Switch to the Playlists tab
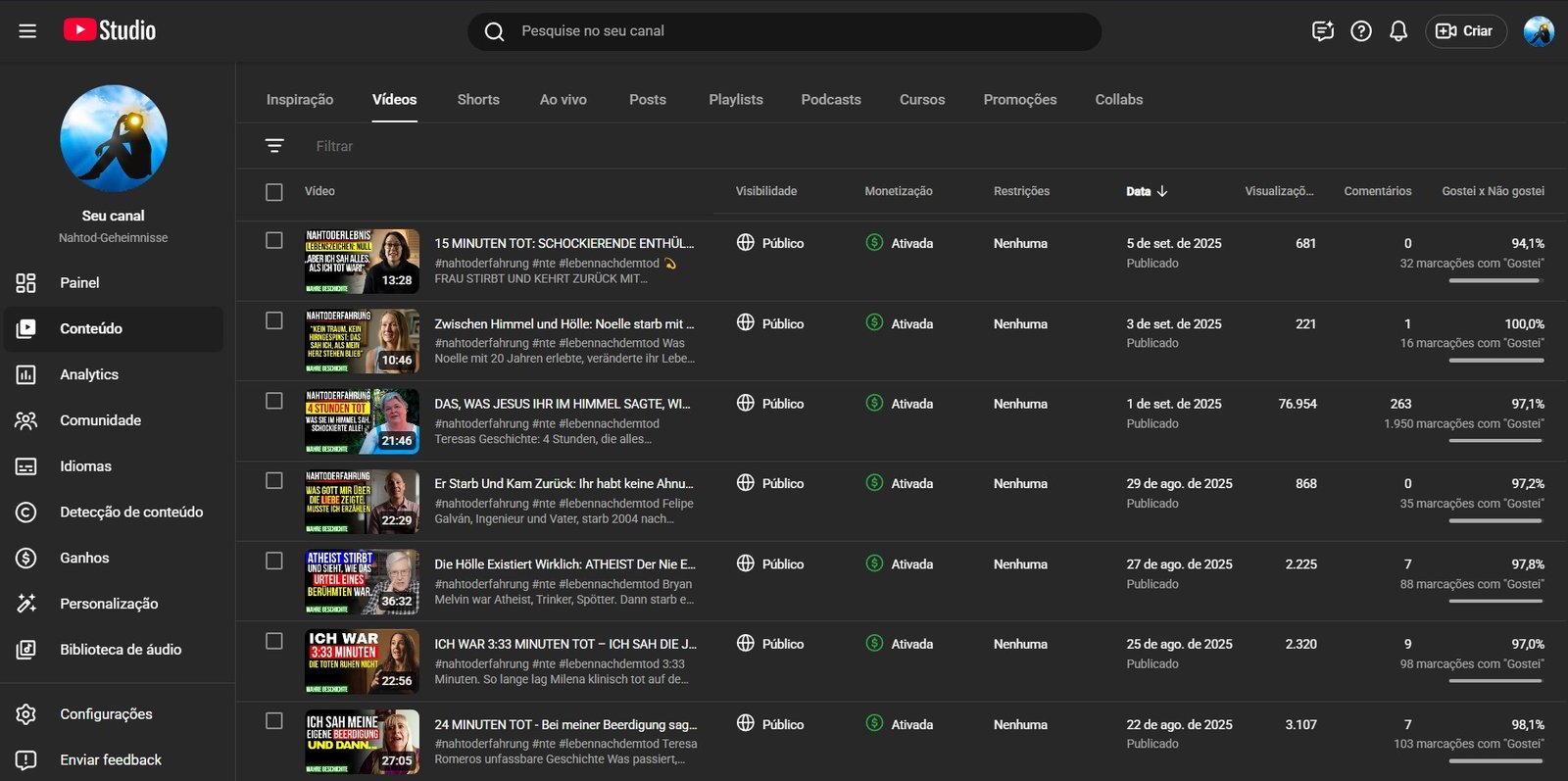The height and width of the screenshot is (781, 1568). (735, 100)
